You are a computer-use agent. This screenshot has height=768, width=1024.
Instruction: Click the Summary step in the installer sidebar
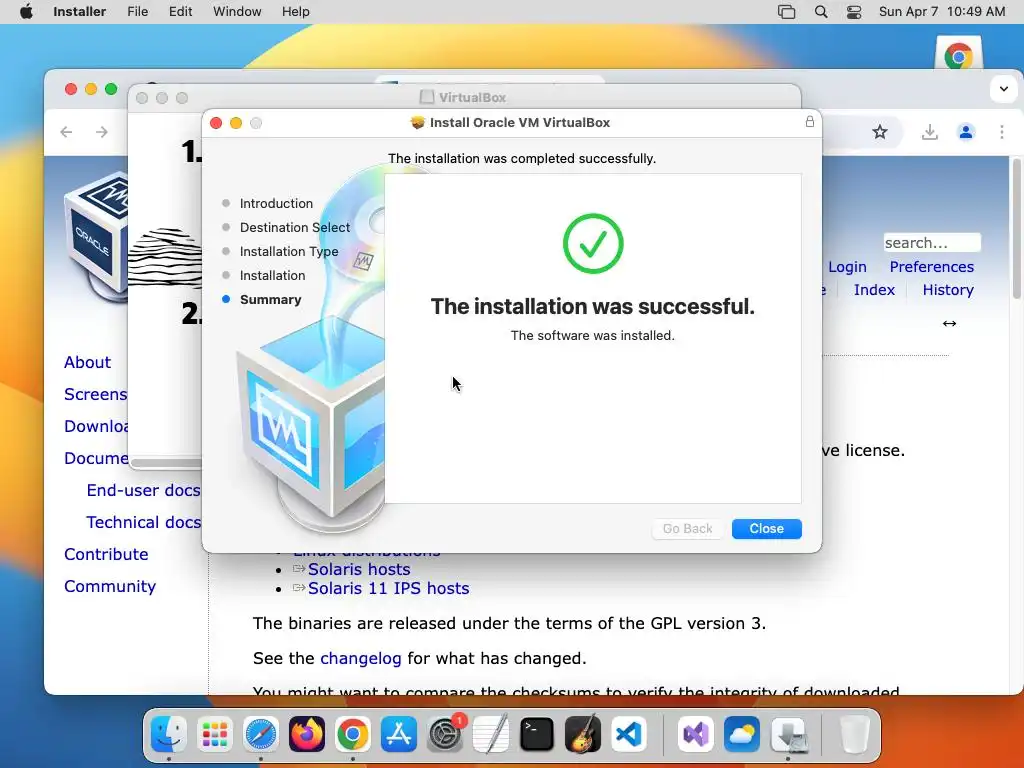click(270, 300)
